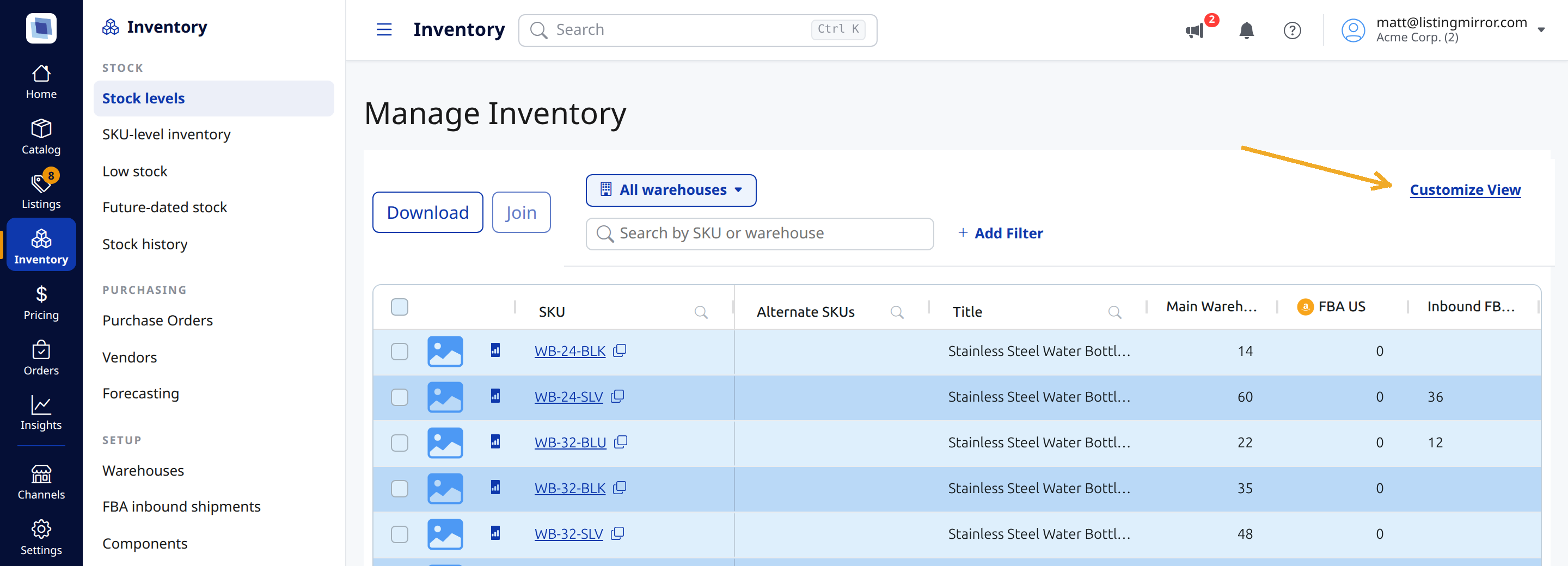This screenshot has width=1568, height=566.
Task: Open chart icon for WB-24-SLV row
Action: (x=495, y=396)
